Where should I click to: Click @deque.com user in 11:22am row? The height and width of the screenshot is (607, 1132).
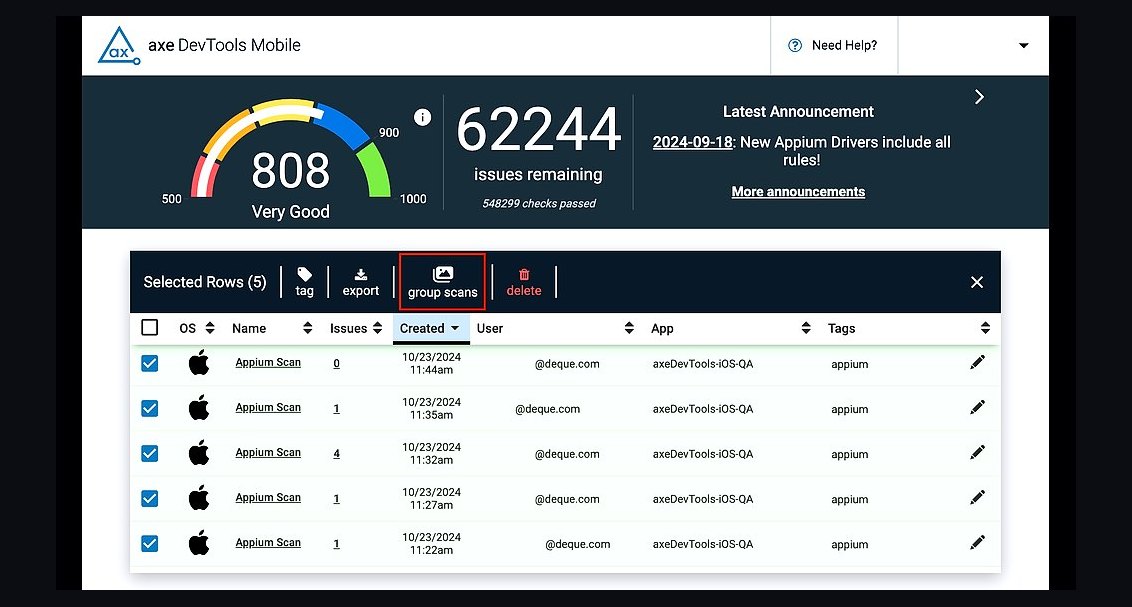coord(578,544)
